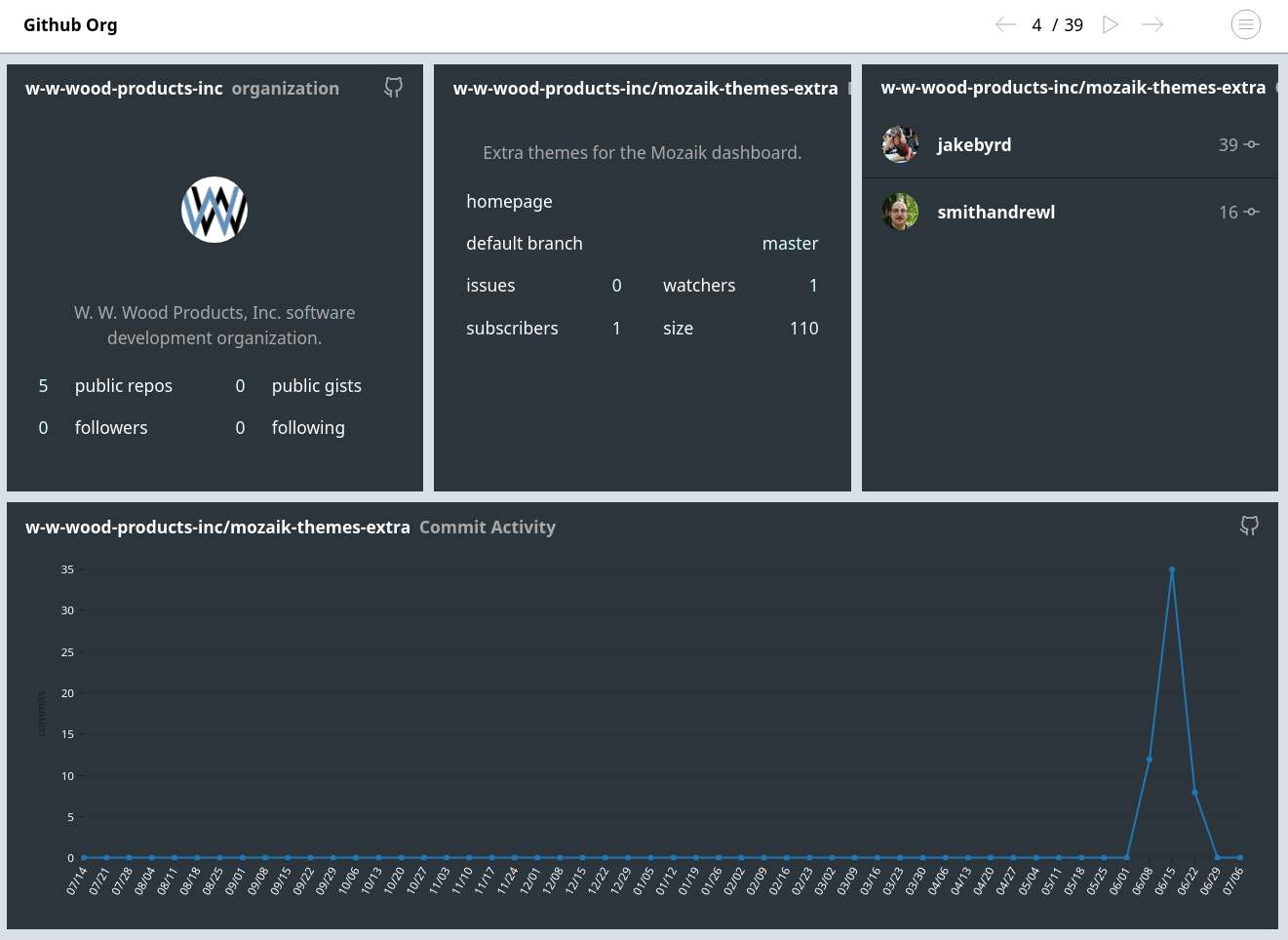Viewport: 1288px width, 940px height.
Task: Click the chart data point at 06/08
Action: 1150,759
